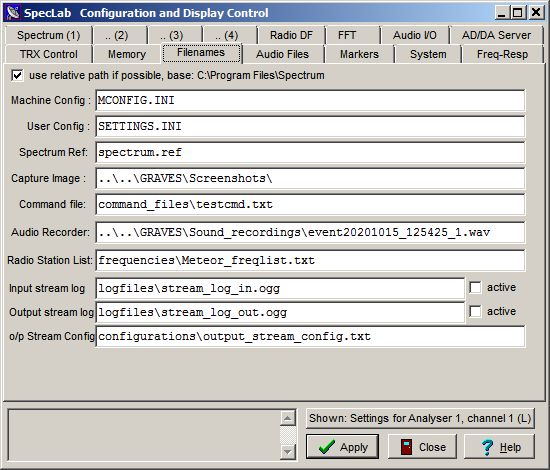Open the System tab
Screen dimensions: 550x470
[428, 54]
